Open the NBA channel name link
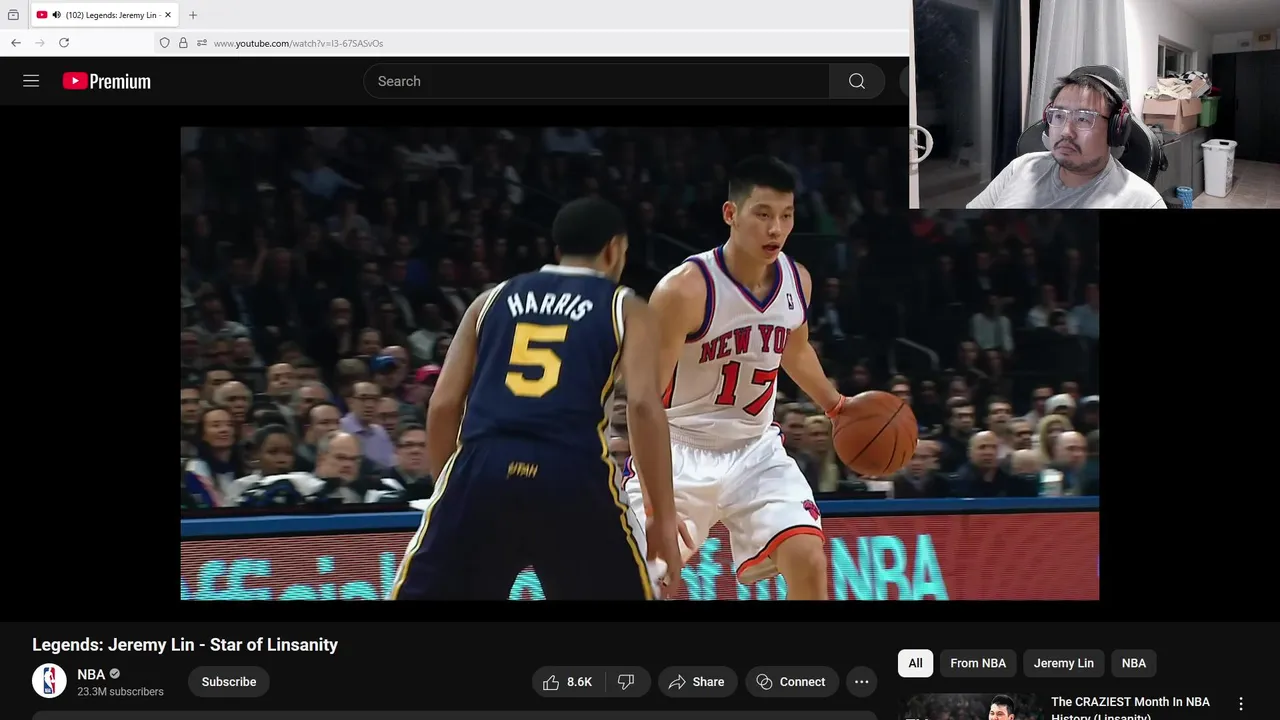1280x720 pixels. (91, 674)
